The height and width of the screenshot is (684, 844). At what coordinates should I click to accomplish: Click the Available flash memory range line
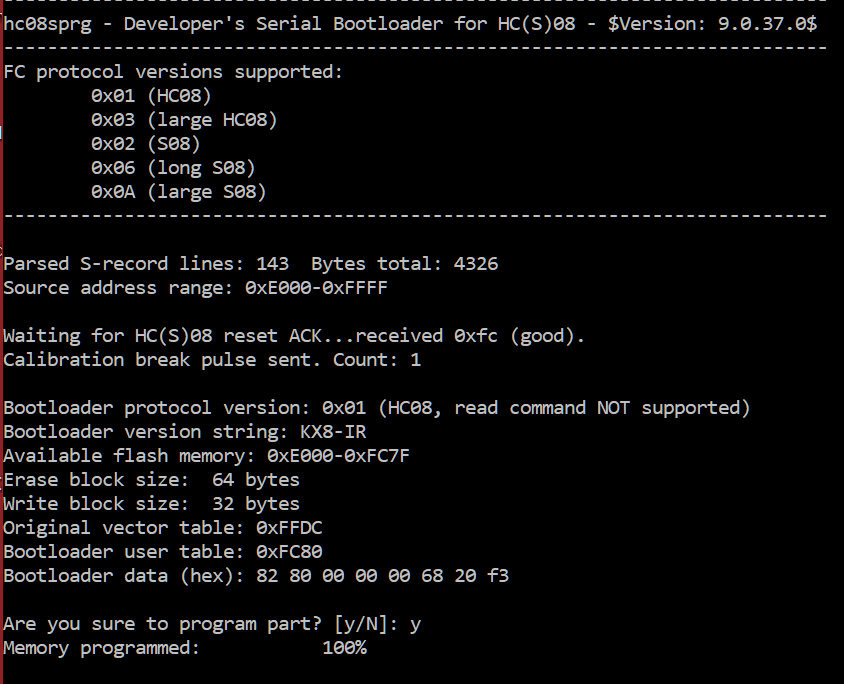206,456
